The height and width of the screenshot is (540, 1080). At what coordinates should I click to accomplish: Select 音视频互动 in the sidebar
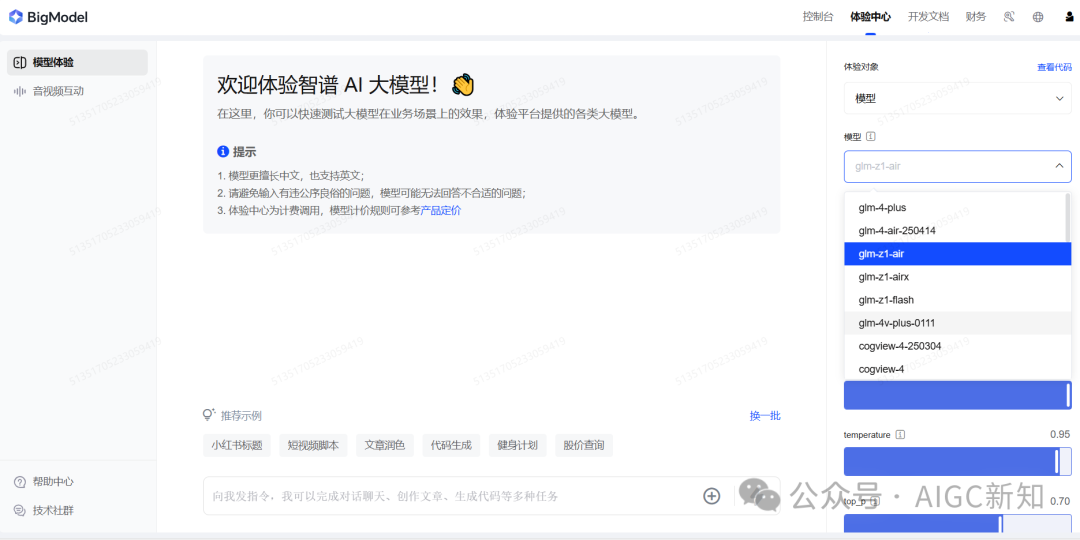point(77,91)
